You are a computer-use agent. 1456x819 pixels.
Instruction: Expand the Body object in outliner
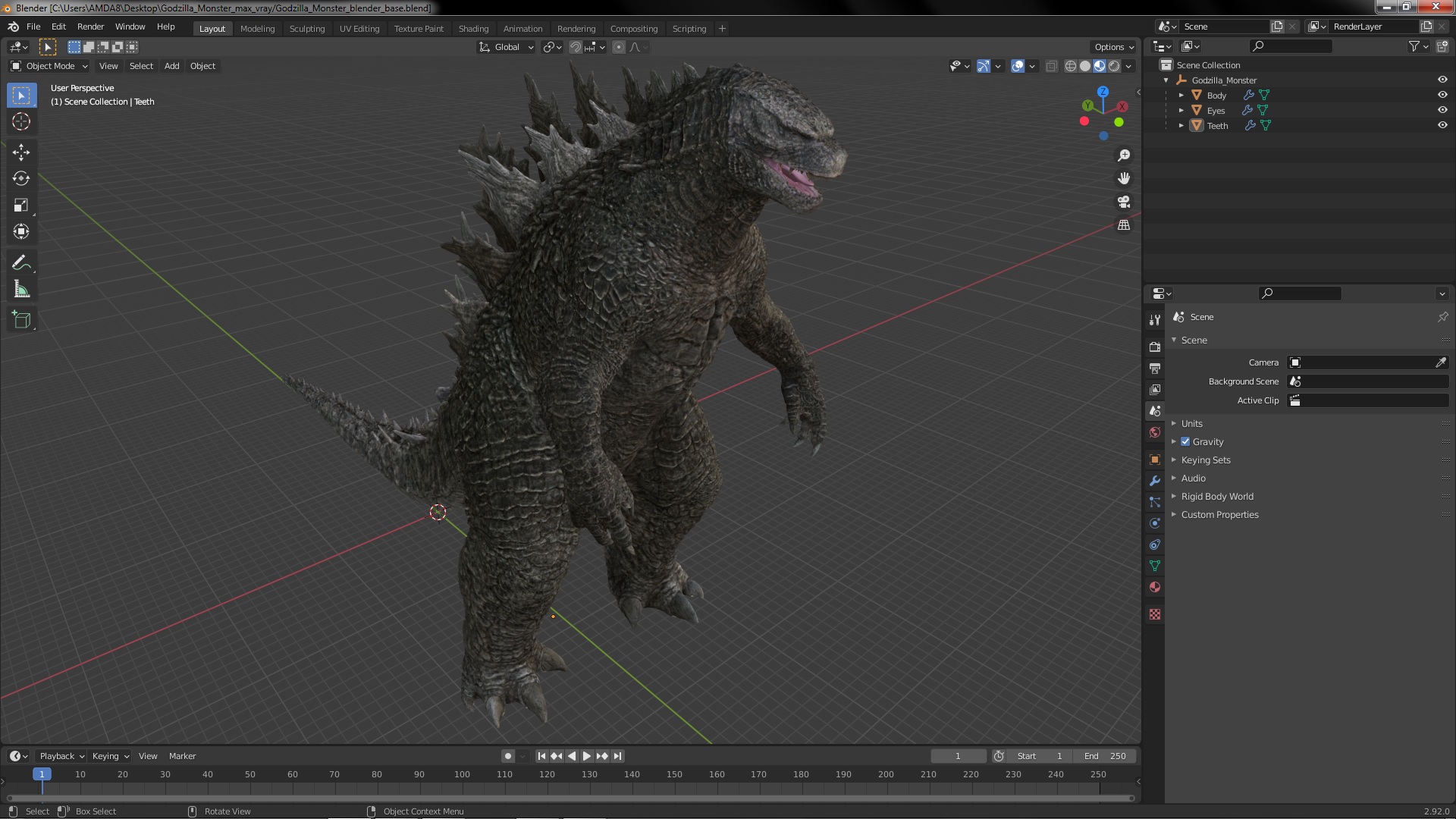(x=1181, y=95)
